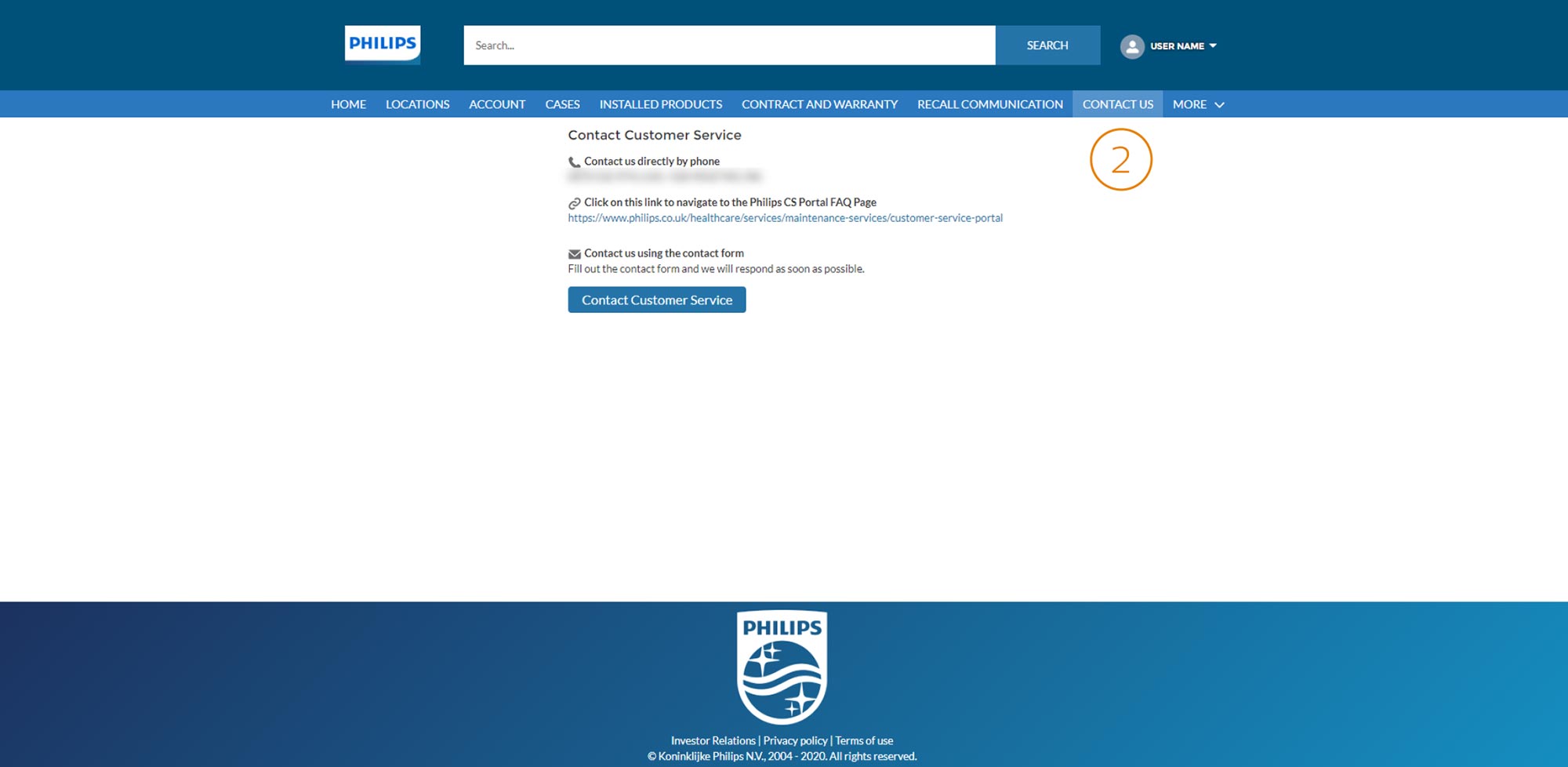Select CONTRACT AND WARRANTY in the navigation bar
This screenshot has height=767, width=1568.
tap(819, 104)
